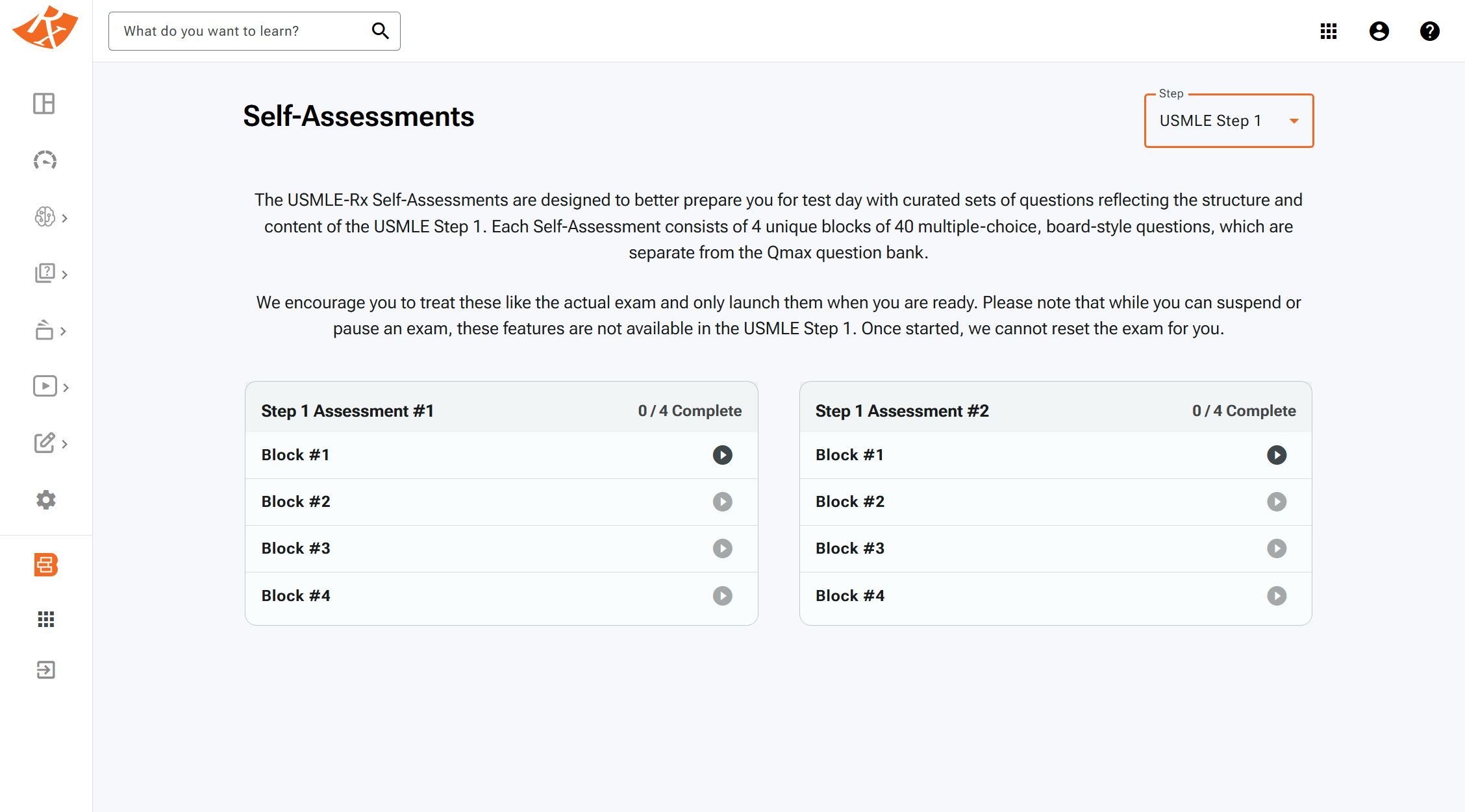This screenshot has height=812, width=1465.
Task: Expand the question bank sidebar menu
Action: pyautogui.click(x=50, y=274)
